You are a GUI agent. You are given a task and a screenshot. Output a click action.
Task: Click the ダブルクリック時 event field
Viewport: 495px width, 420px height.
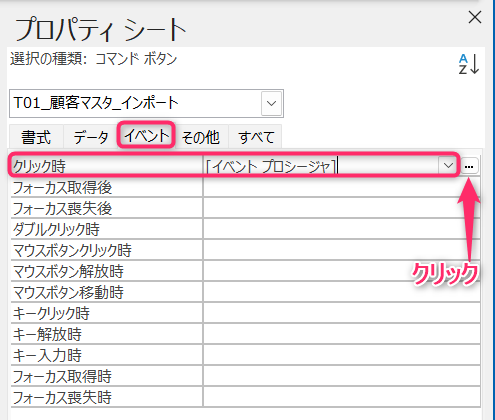click(x=342, y=229)
